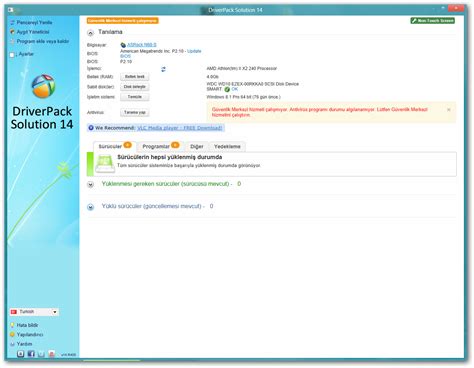Viewport: 474px width, 368px height.
Task: Collapse the Tanılama section
Action: pos(90,33)
